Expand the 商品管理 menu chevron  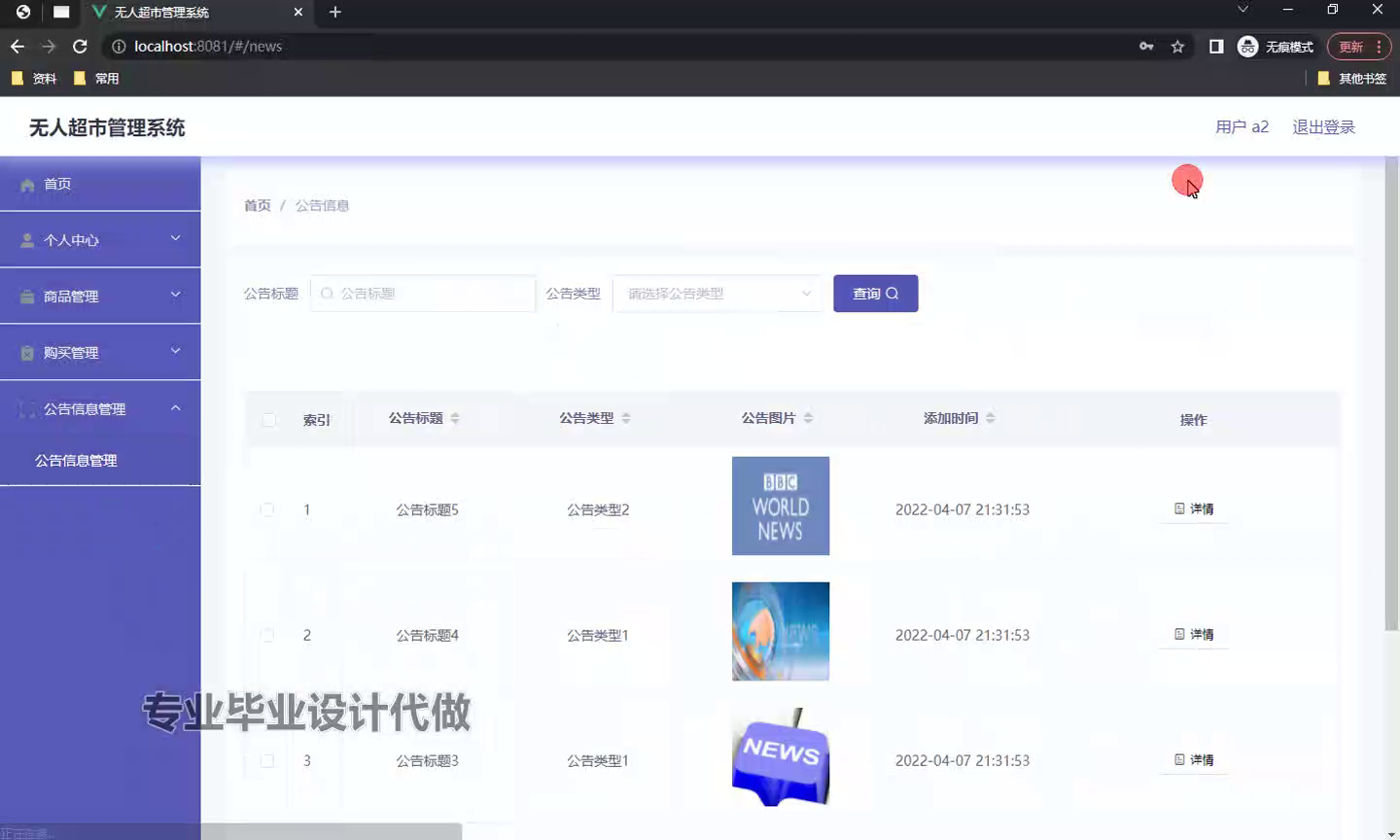(x=176, y=295)
